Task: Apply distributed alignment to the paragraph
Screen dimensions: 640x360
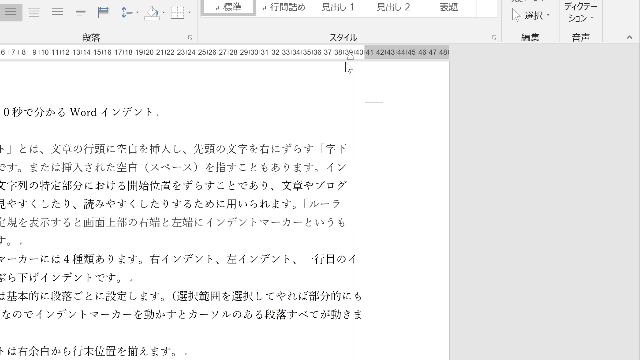Action: 80,12
